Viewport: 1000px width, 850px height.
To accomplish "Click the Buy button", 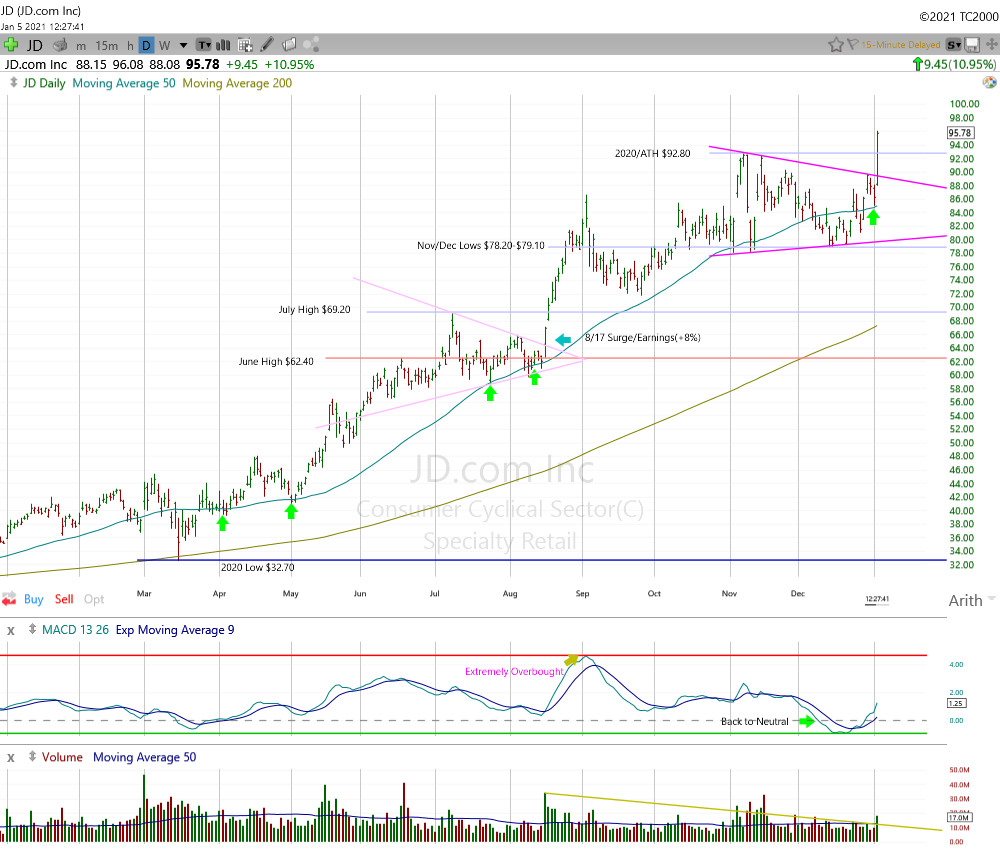I will 34,599.
